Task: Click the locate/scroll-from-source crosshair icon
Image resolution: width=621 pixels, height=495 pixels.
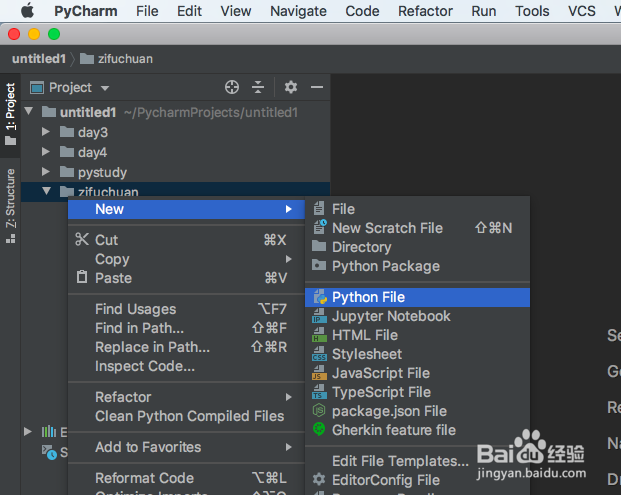Action: point(232,87)
